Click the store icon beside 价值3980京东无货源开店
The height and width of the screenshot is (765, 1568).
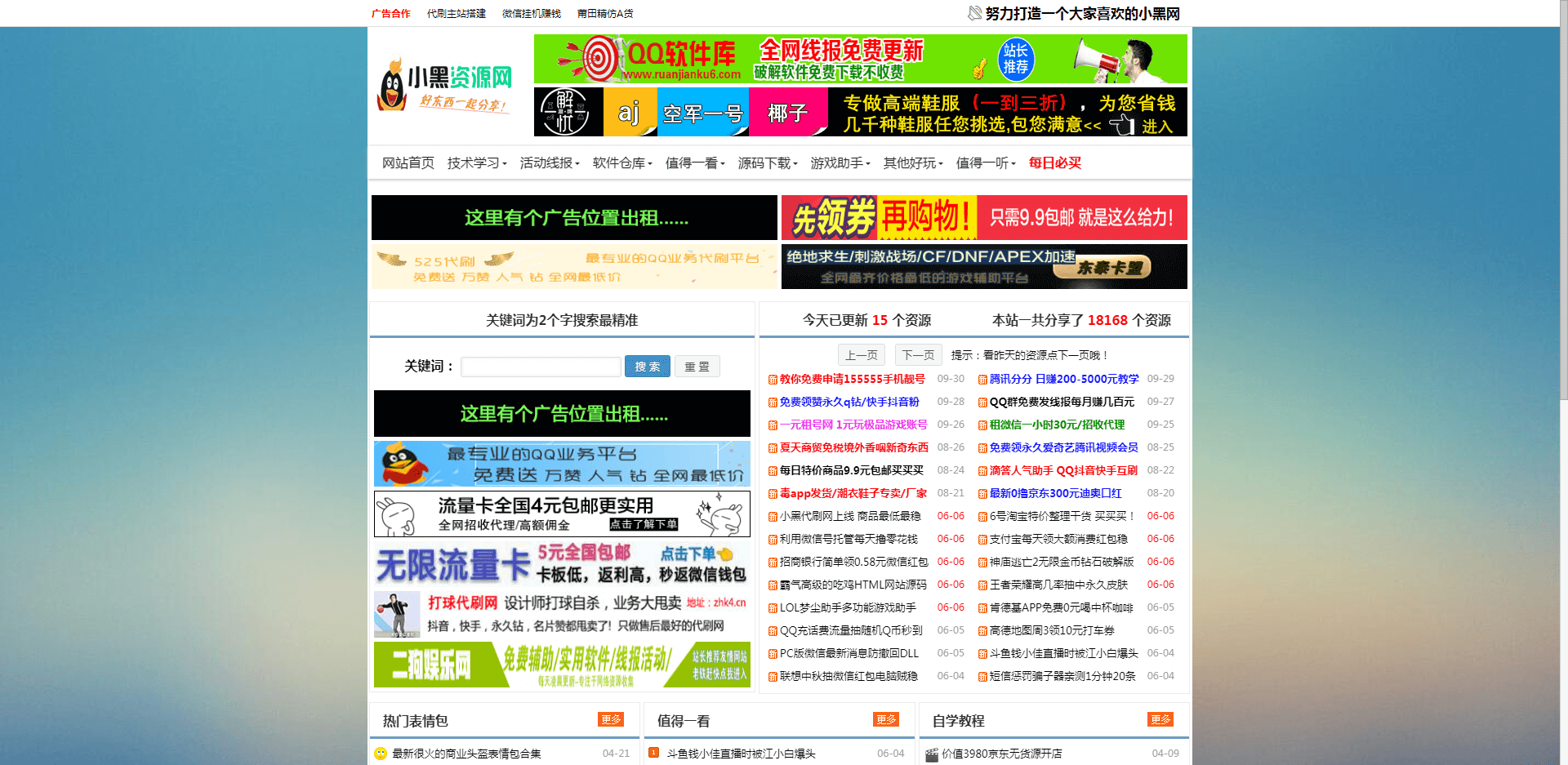pos(932,754)
